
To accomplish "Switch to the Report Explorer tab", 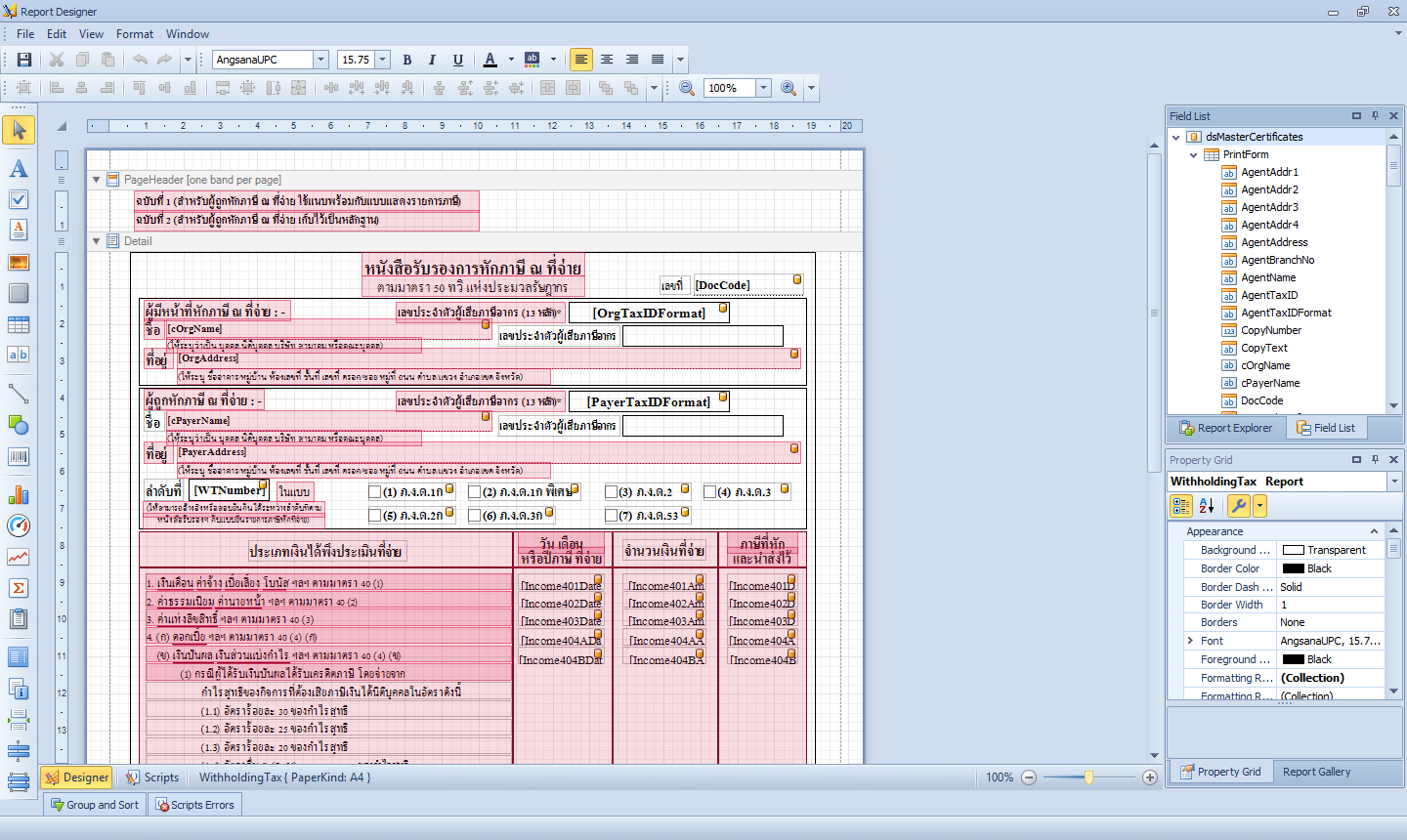I will click(1226, 428).
